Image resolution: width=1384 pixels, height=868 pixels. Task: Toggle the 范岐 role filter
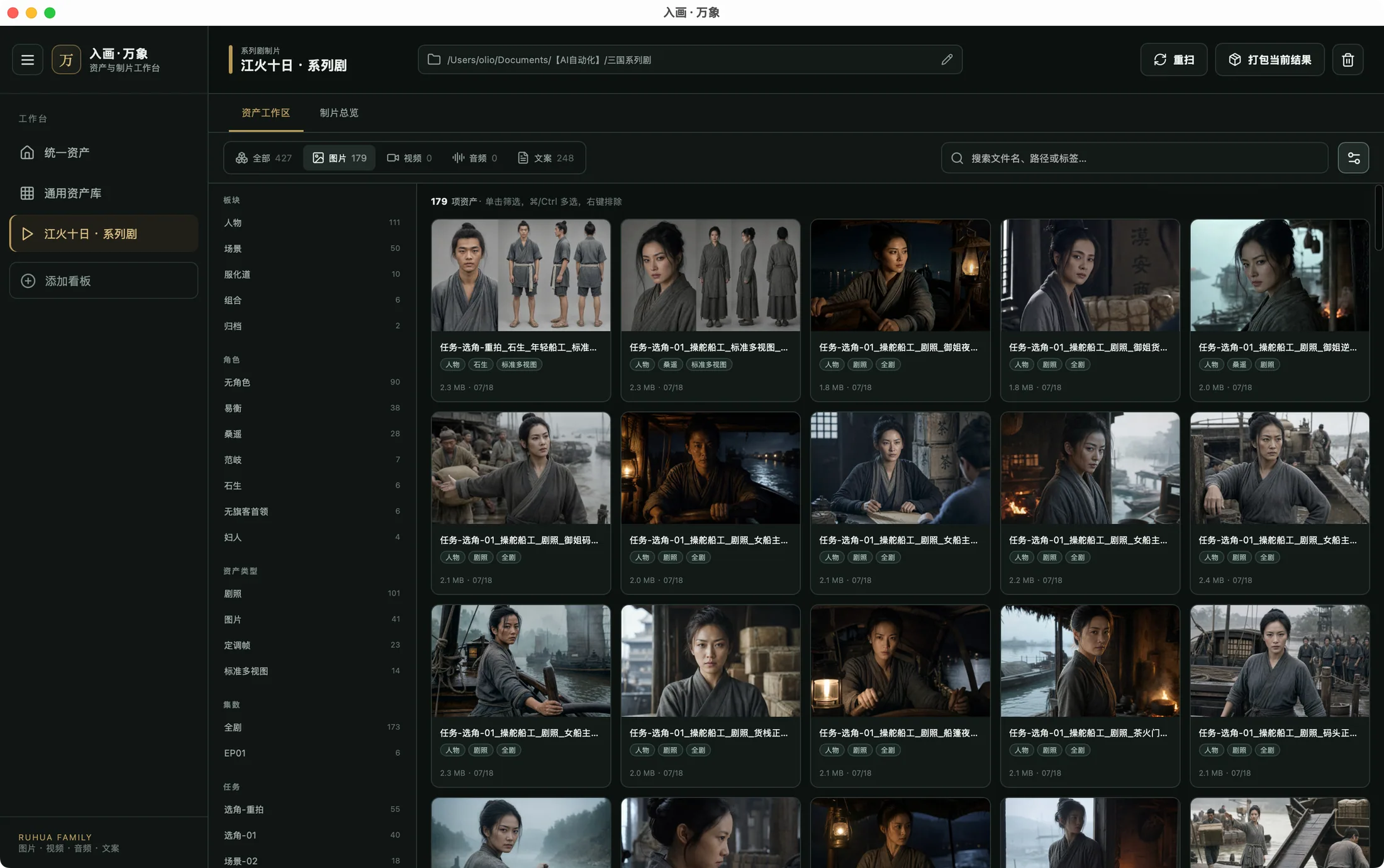pyautogui.click(x=312, y=460)
